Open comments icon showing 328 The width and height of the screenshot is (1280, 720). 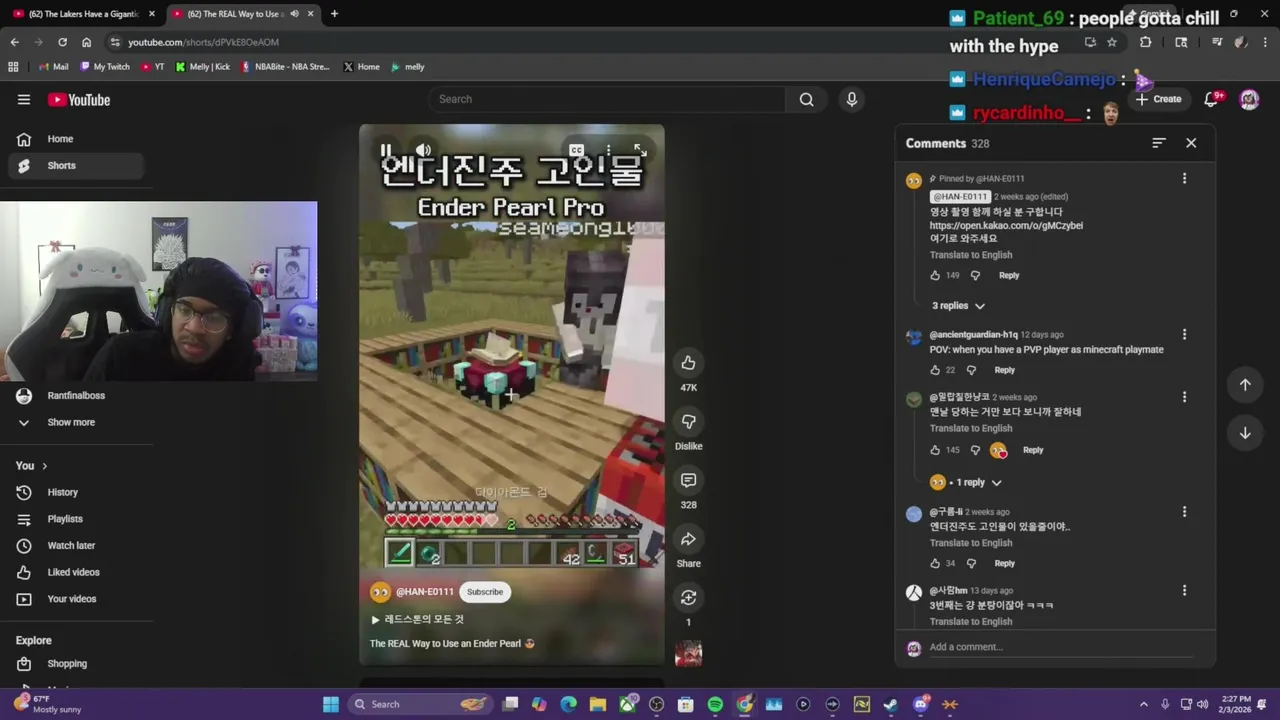tap(688, 480)
